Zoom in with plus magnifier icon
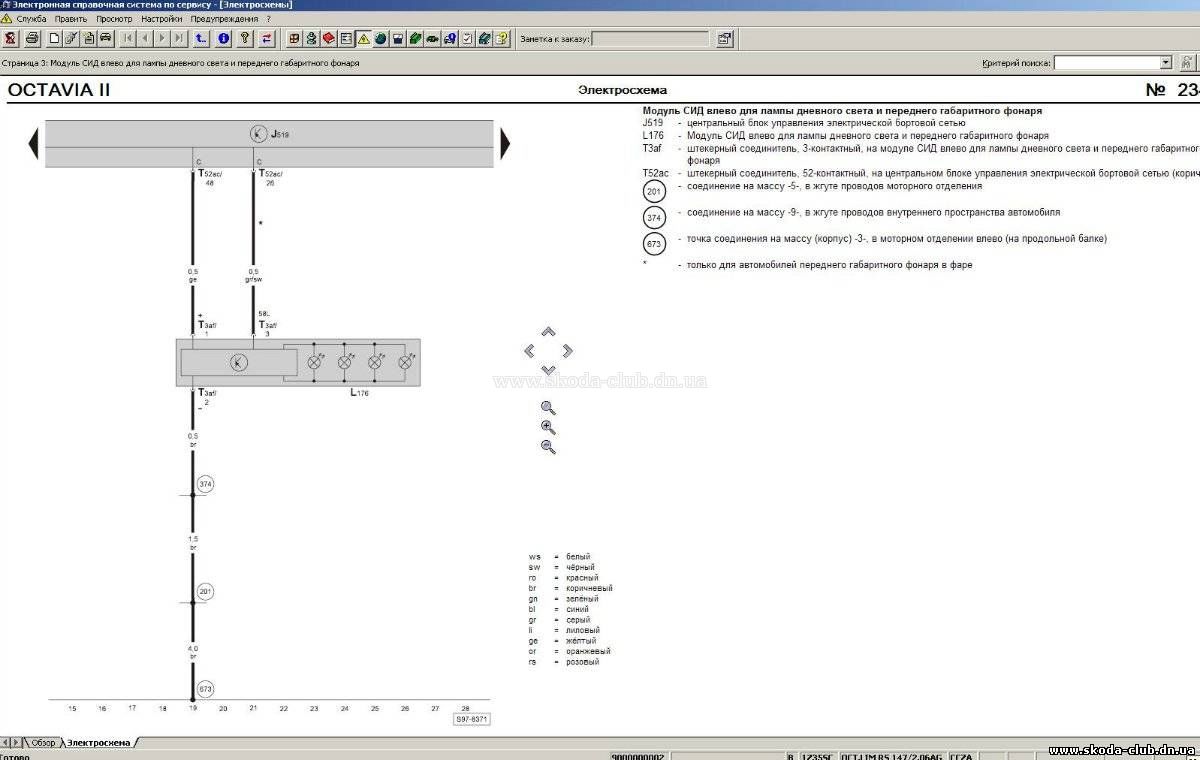 click(548, 427)
